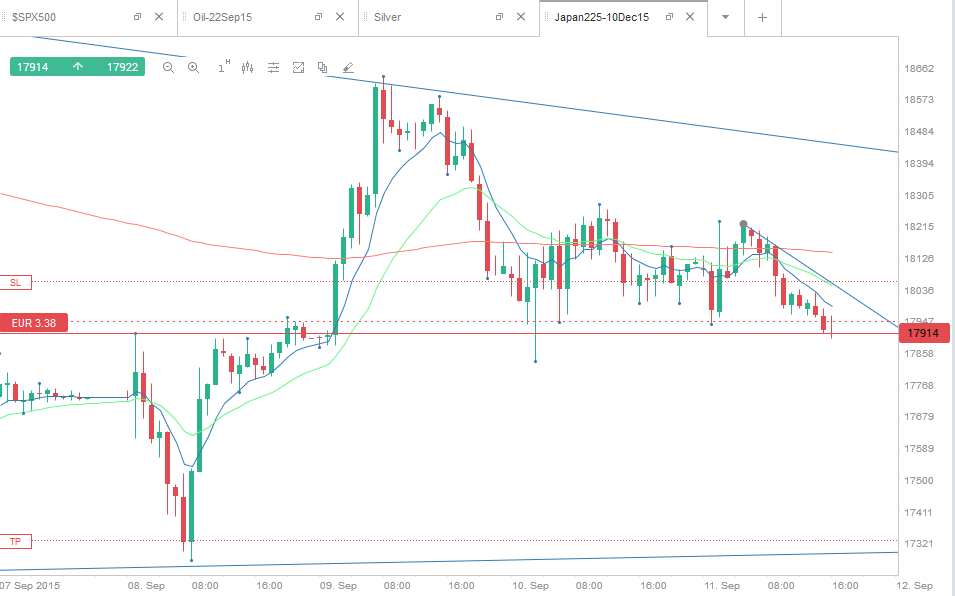Click the 18662 price axis label
Screen dimensions: 955x596
point(918,68)
